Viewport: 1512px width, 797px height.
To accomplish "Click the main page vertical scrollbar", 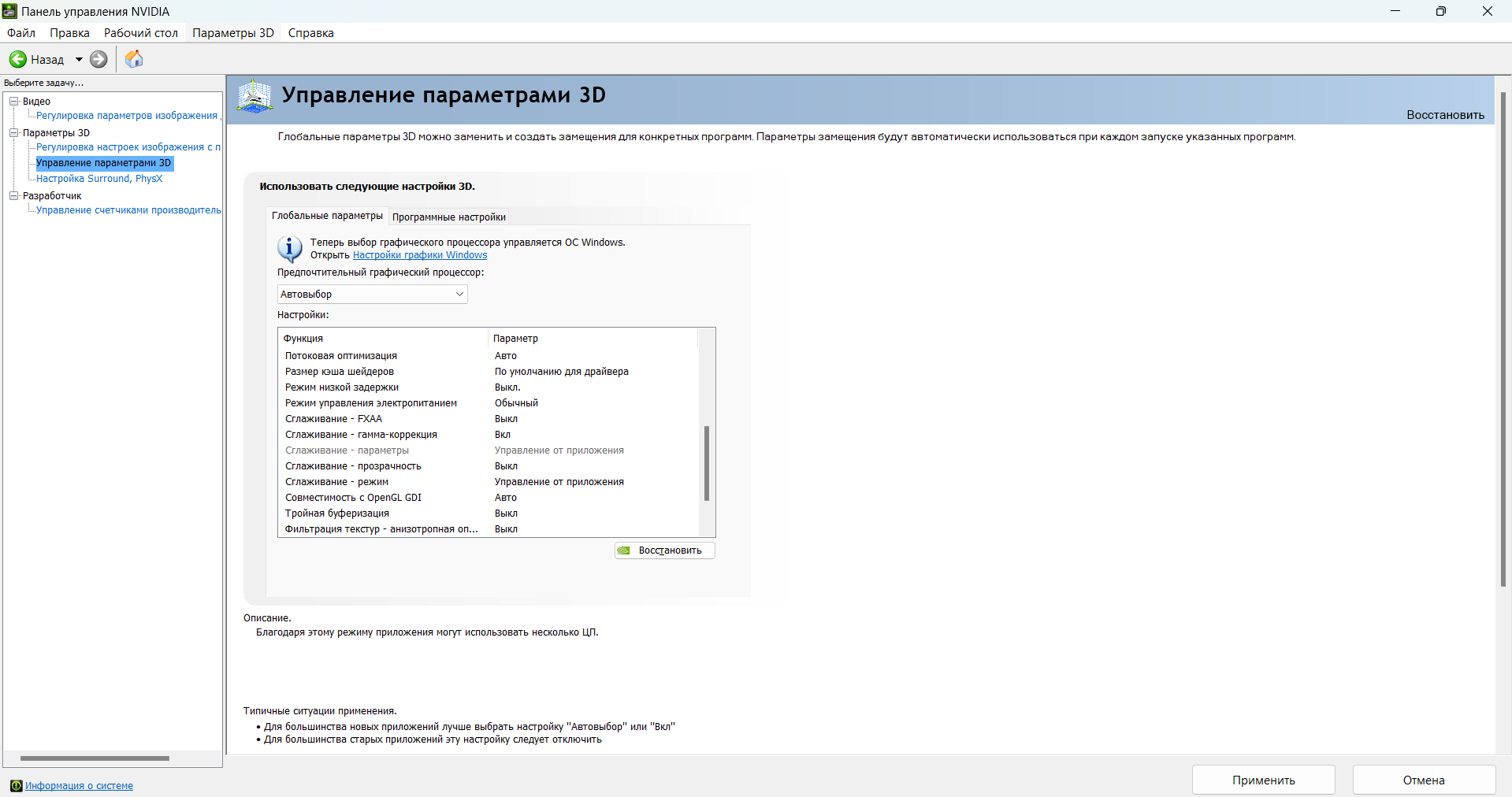I will tap(1503, 339).
